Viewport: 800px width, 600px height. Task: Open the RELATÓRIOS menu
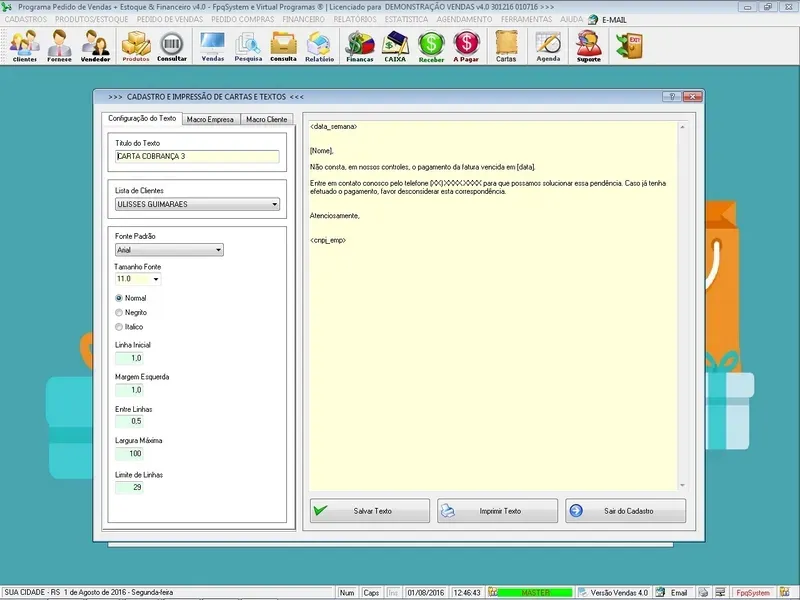coord(355,19)
